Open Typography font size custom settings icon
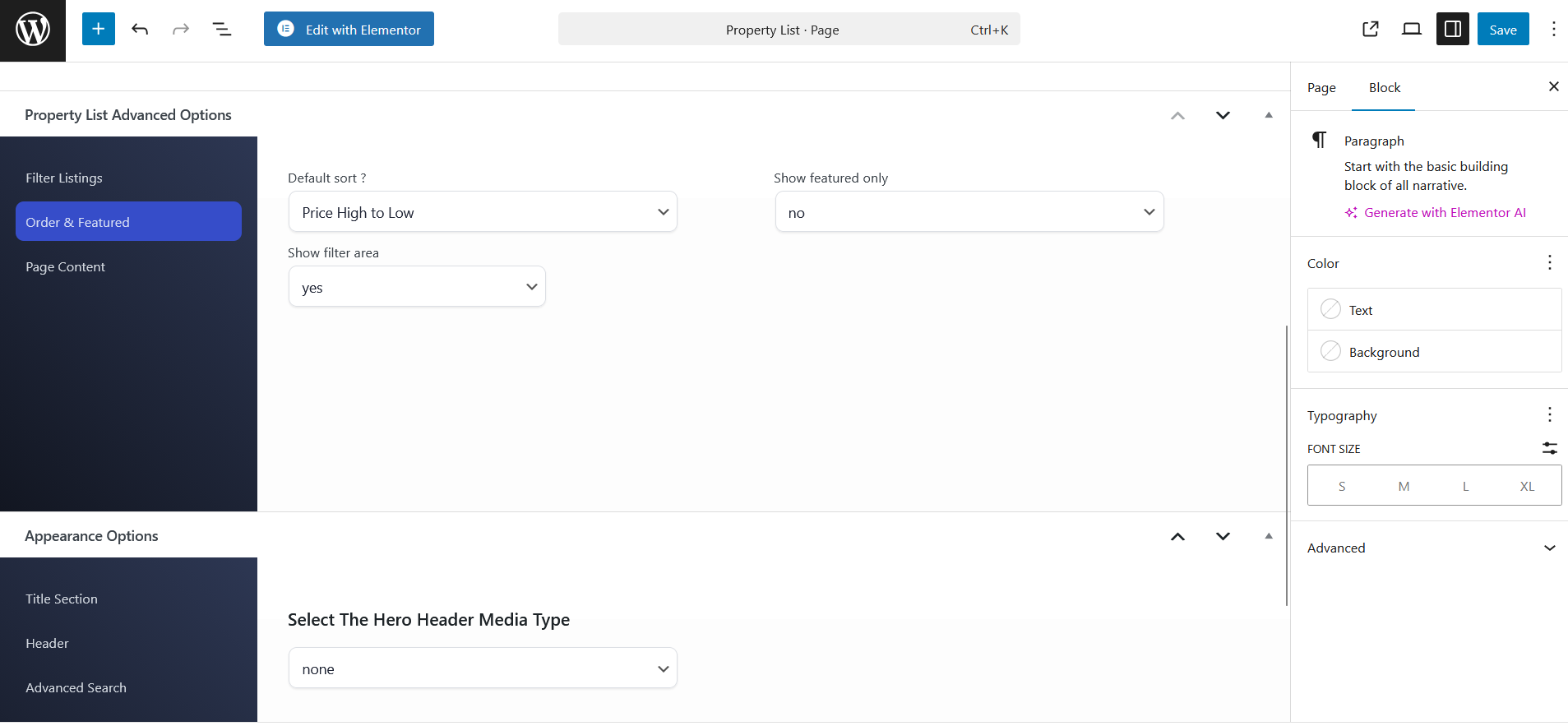Image resolution: width=1568 pixels, height=726 pixels. 1549,448
